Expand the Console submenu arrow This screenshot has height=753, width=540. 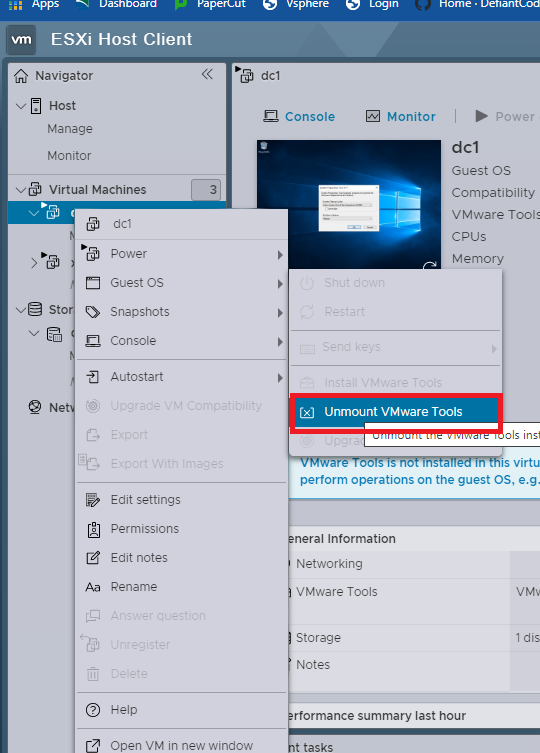click(x=280, y=342)
